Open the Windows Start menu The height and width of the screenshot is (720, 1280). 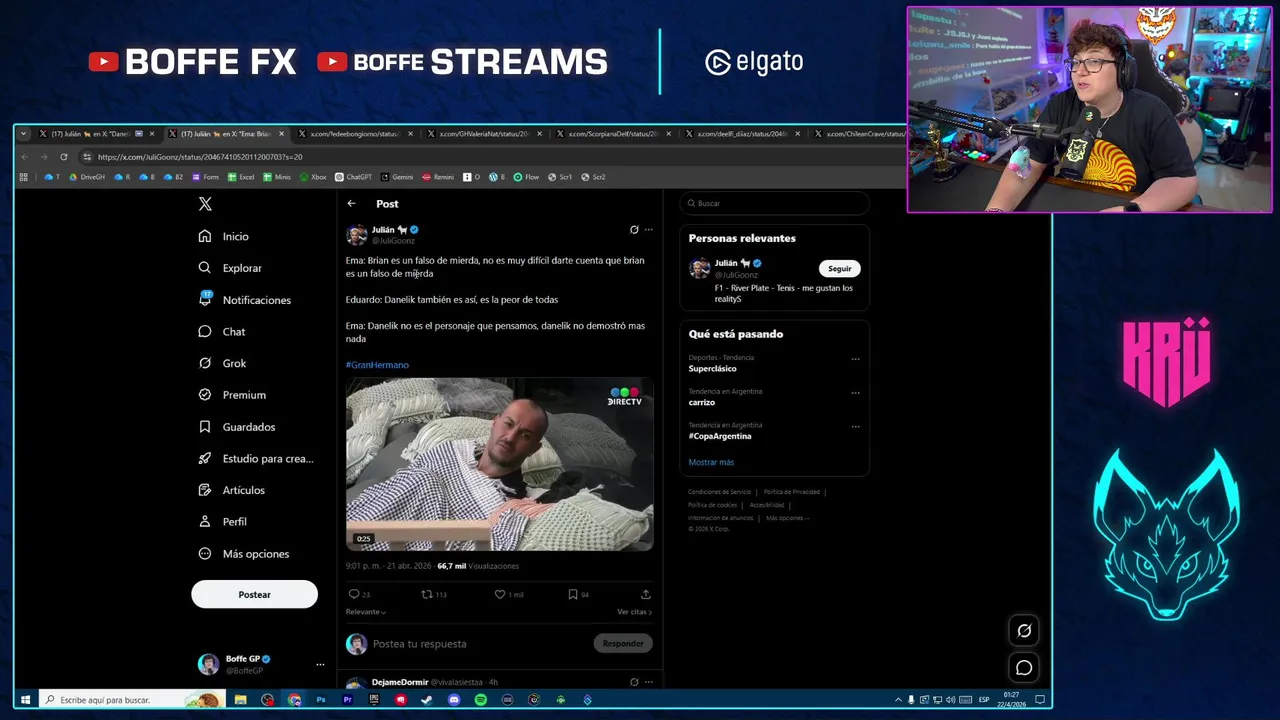coord(25,700)
